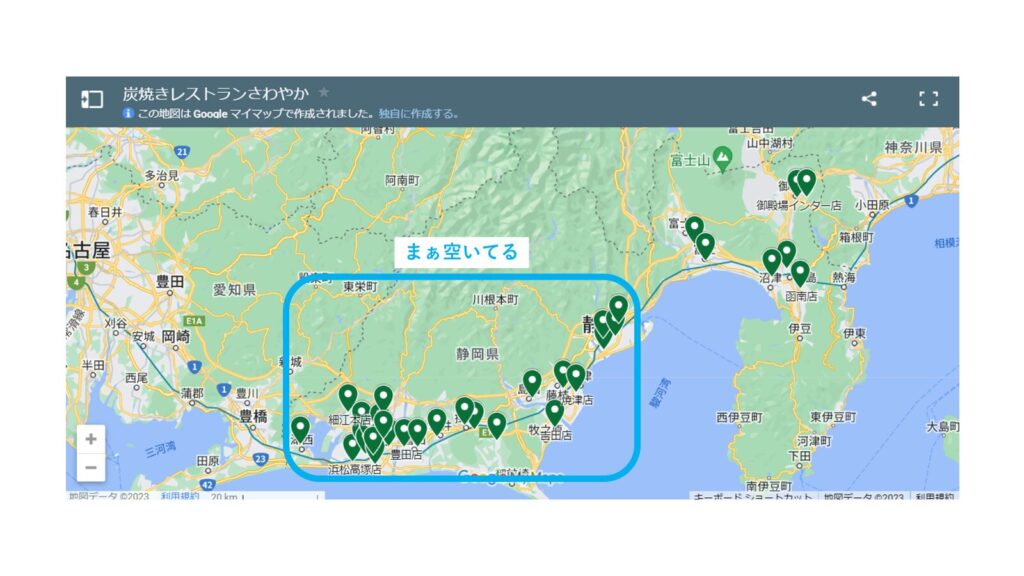This screenshot has height=576, width=1024.
Task: Click the 御殿場インター店 label
Action: pyautogui.click(x=799, y=205)
